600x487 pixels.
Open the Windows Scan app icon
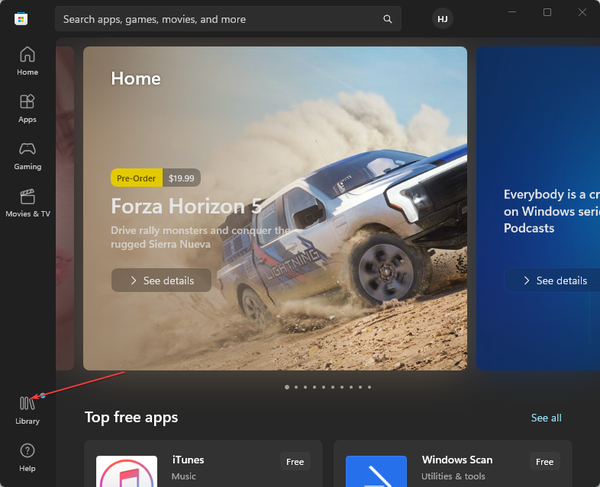[376, 471]
